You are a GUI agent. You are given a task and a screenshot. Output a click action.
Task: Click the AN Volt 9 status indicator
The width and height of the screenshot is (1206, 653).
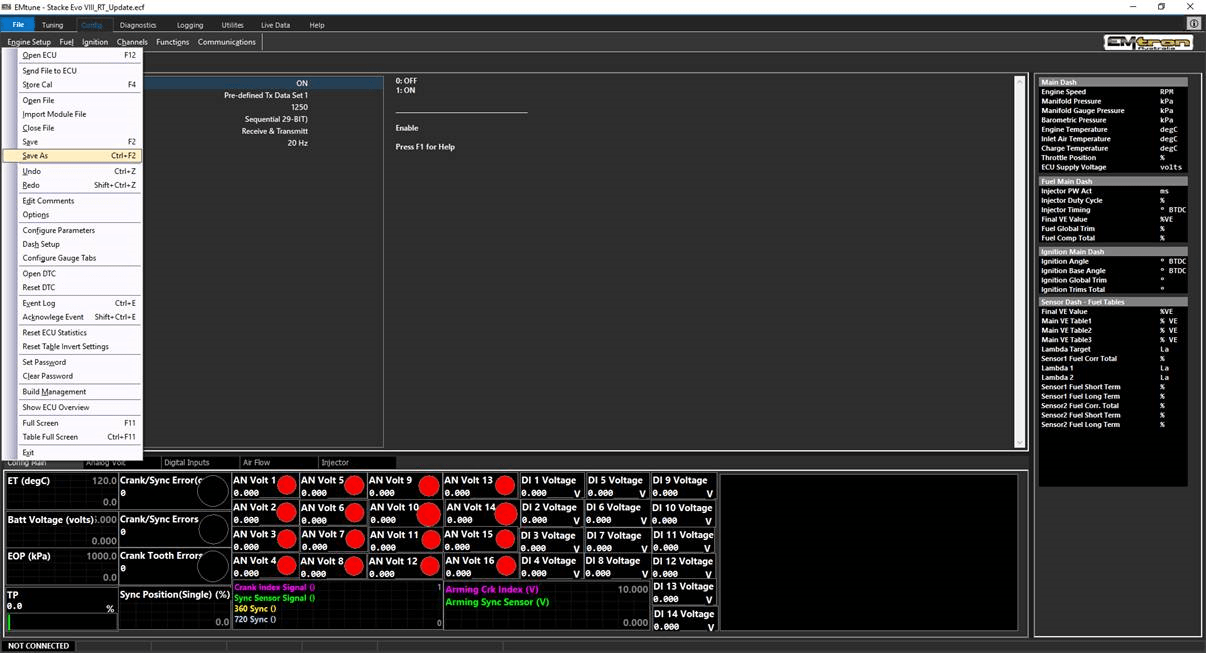pyautogui.click(x=428, y=484)
